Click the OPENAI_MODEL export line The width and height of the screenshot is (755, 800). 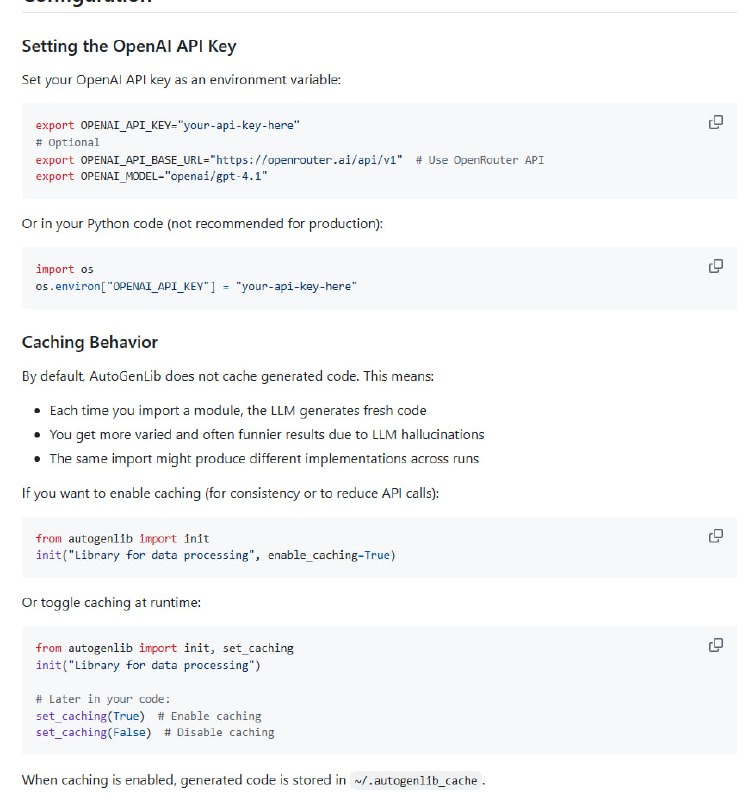pyautogui.click(x=151, y=176)
